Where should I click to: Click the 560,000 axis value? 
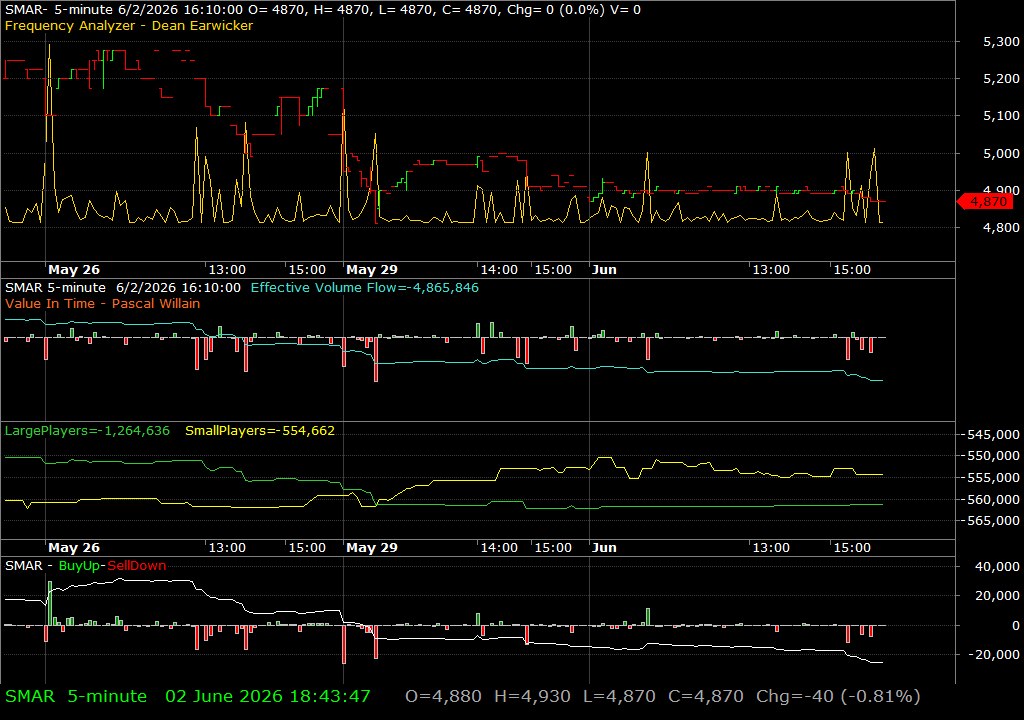991,499
